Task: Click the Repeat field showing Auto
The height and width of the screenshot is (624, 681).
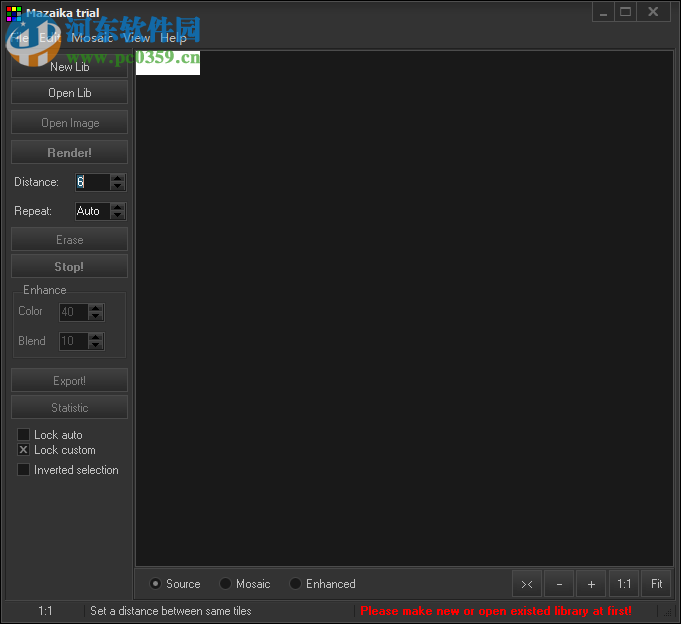Action: tap(93, 211)
